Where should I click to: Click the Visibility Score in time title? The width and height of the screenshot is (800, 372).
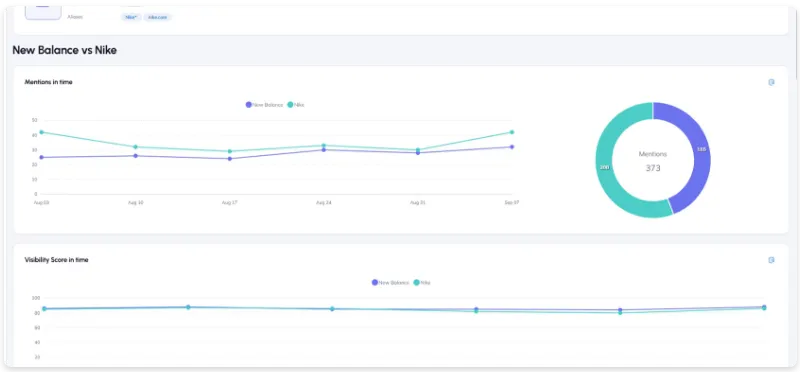tap(57, 260)
